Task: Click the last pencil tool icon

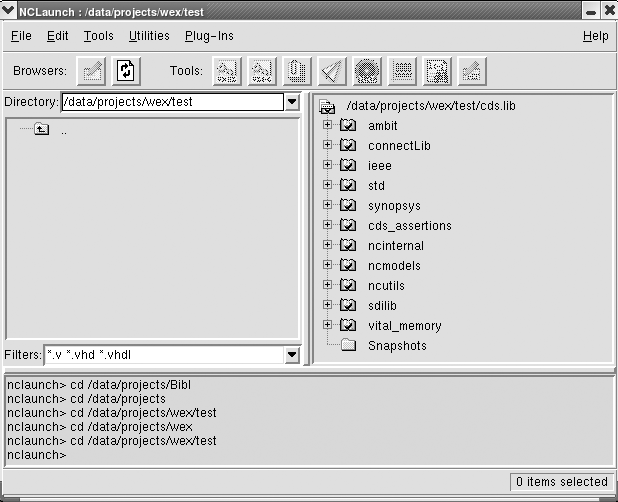Action: [473, 71]
